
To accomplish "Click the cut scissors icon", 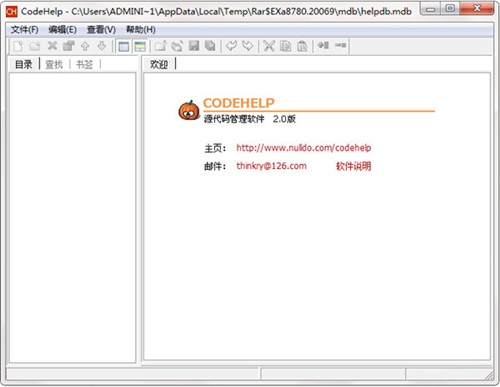I will click(269, 46).
